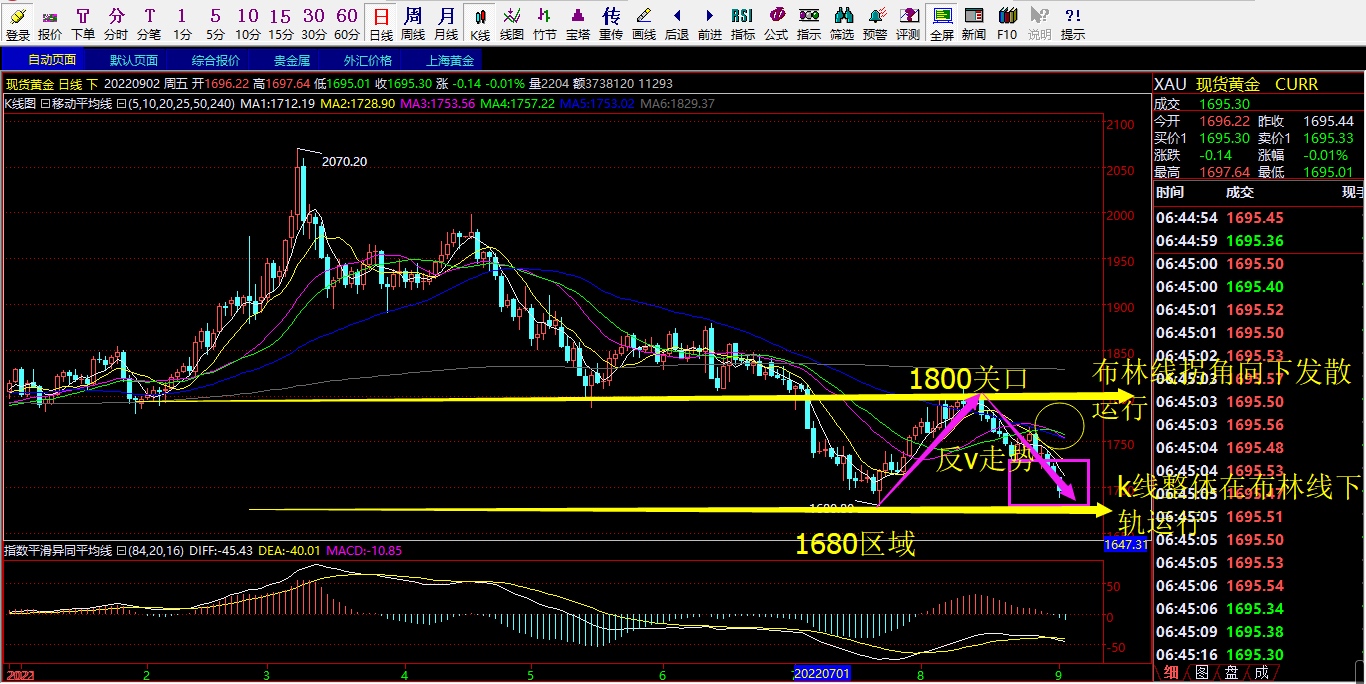
Task: Open the 新闻 news icon
Action: tap(974, 22)
